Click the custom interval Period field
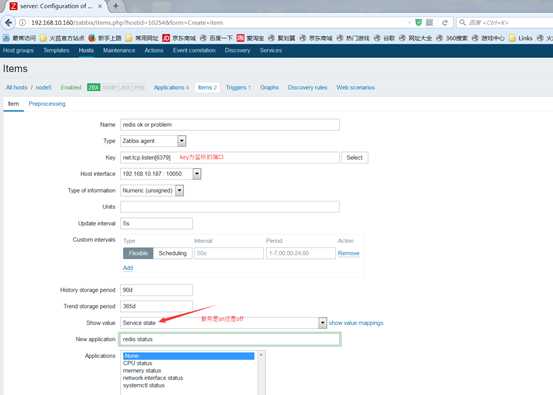Screen dimensions: 553x395 300,253
